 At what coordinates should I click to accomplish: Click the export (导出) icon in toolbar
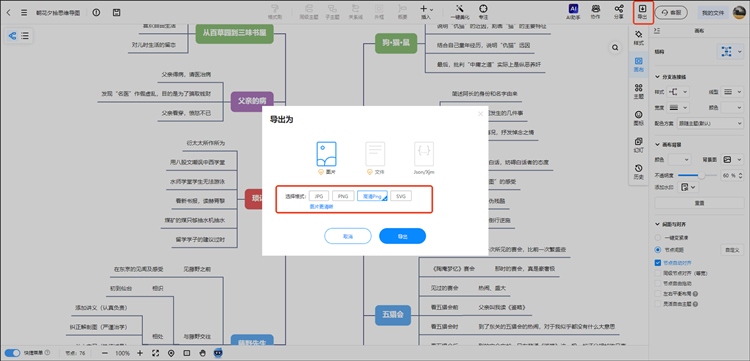coord(642,12)
